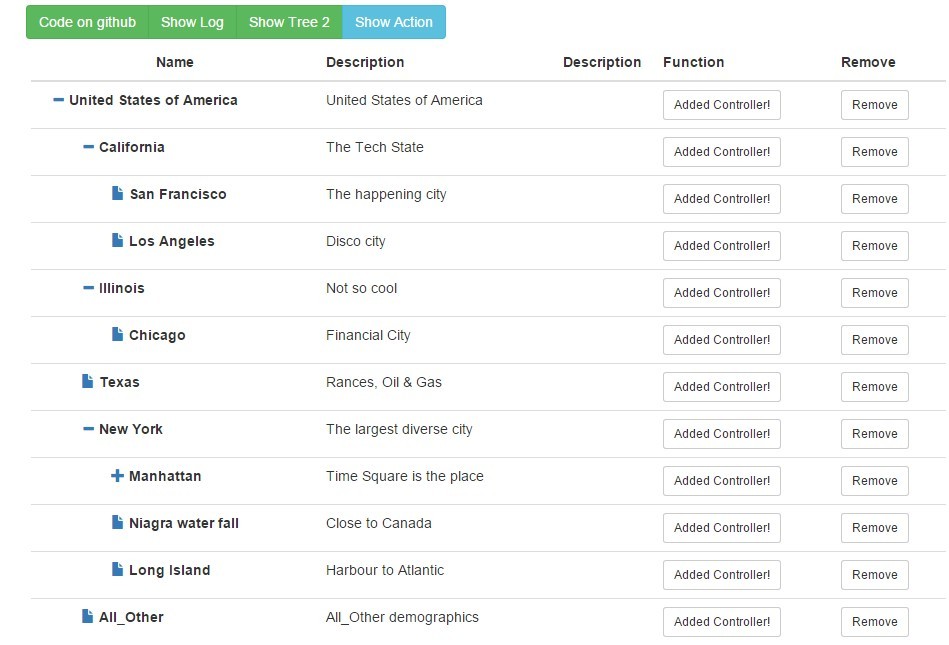Click the leaf icon beside All_Other
This screenshot has width=949, height=645.
pyautogui.click(x=87, y=617)
